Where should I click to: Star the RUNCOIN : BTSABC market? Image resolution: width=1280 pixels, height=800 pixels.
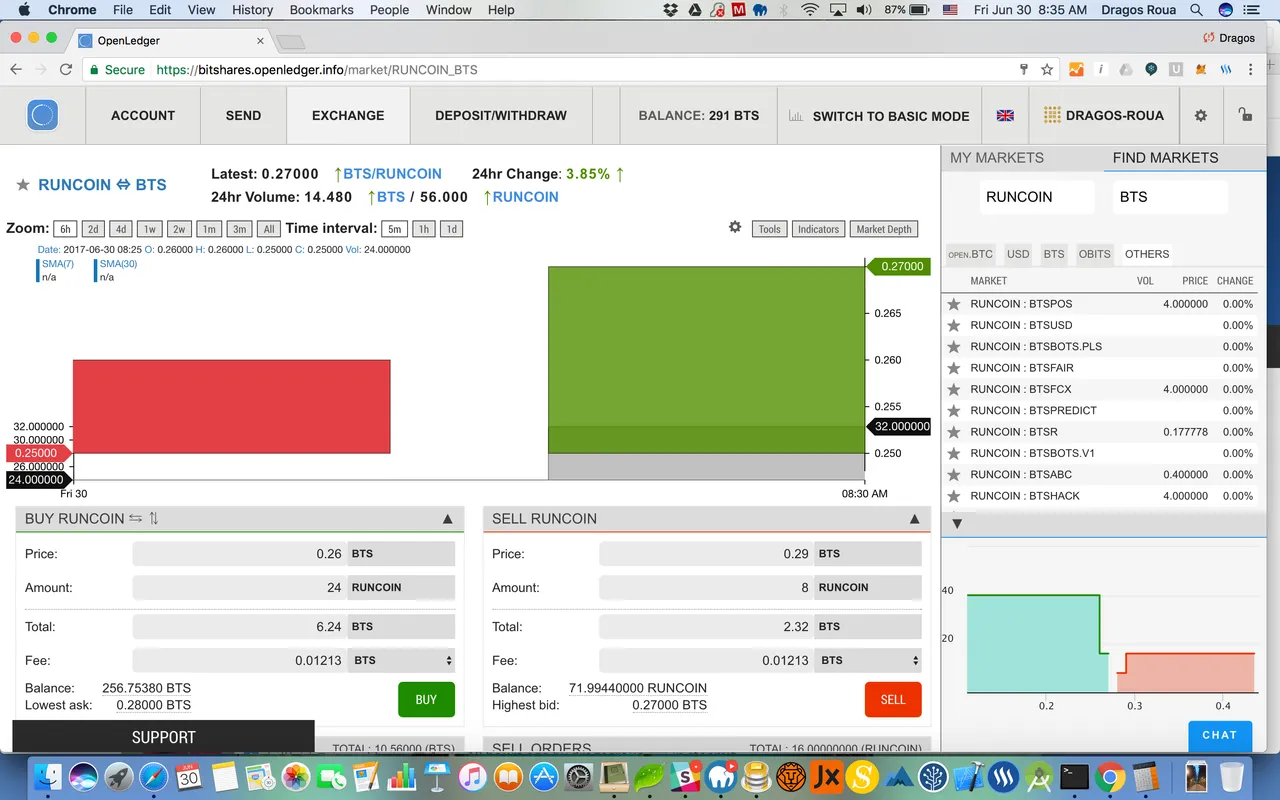(x=954, y=475)
